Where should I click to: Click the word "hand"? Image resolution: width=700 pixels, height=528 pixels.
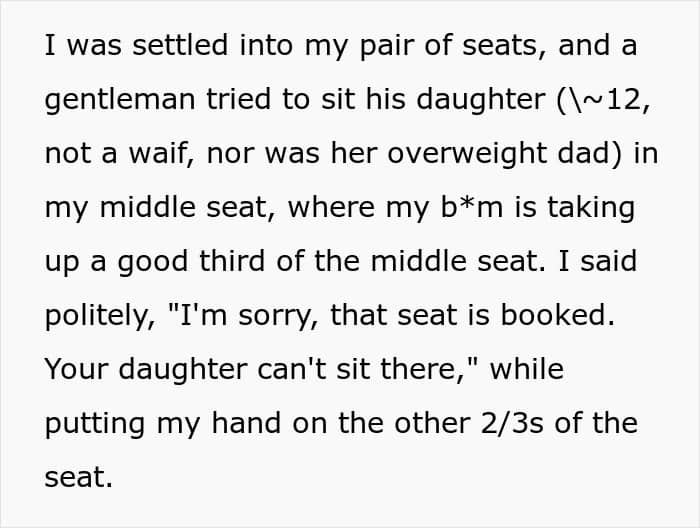tap(246, 423)
